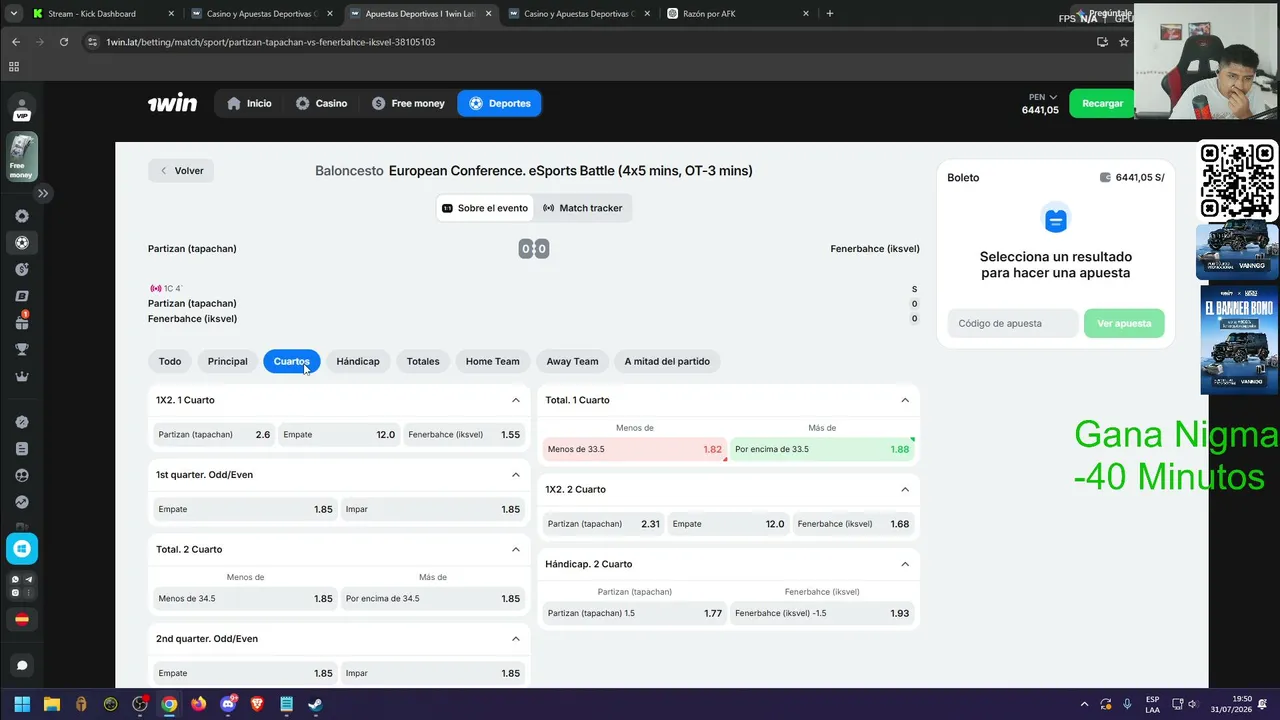The height and width of the screenshot is (720, 1280).
Task: Collapse the Total. 2 Cuarto section
Action: click(516, 549)
